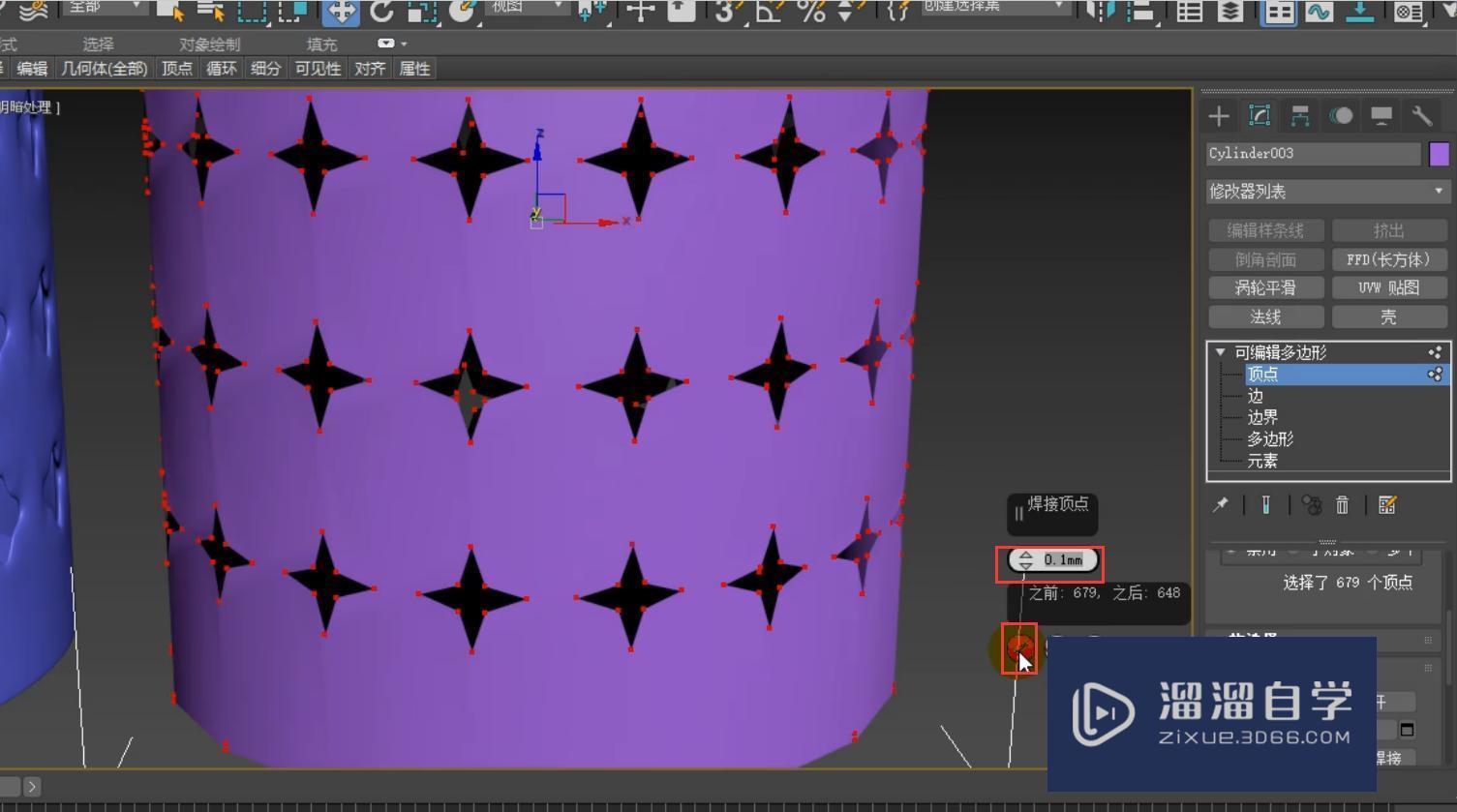Open the Hierarchy command panel tab
Viewport: 1457px width, 812px height.
pyautogui.click(x=1300, y=116)
